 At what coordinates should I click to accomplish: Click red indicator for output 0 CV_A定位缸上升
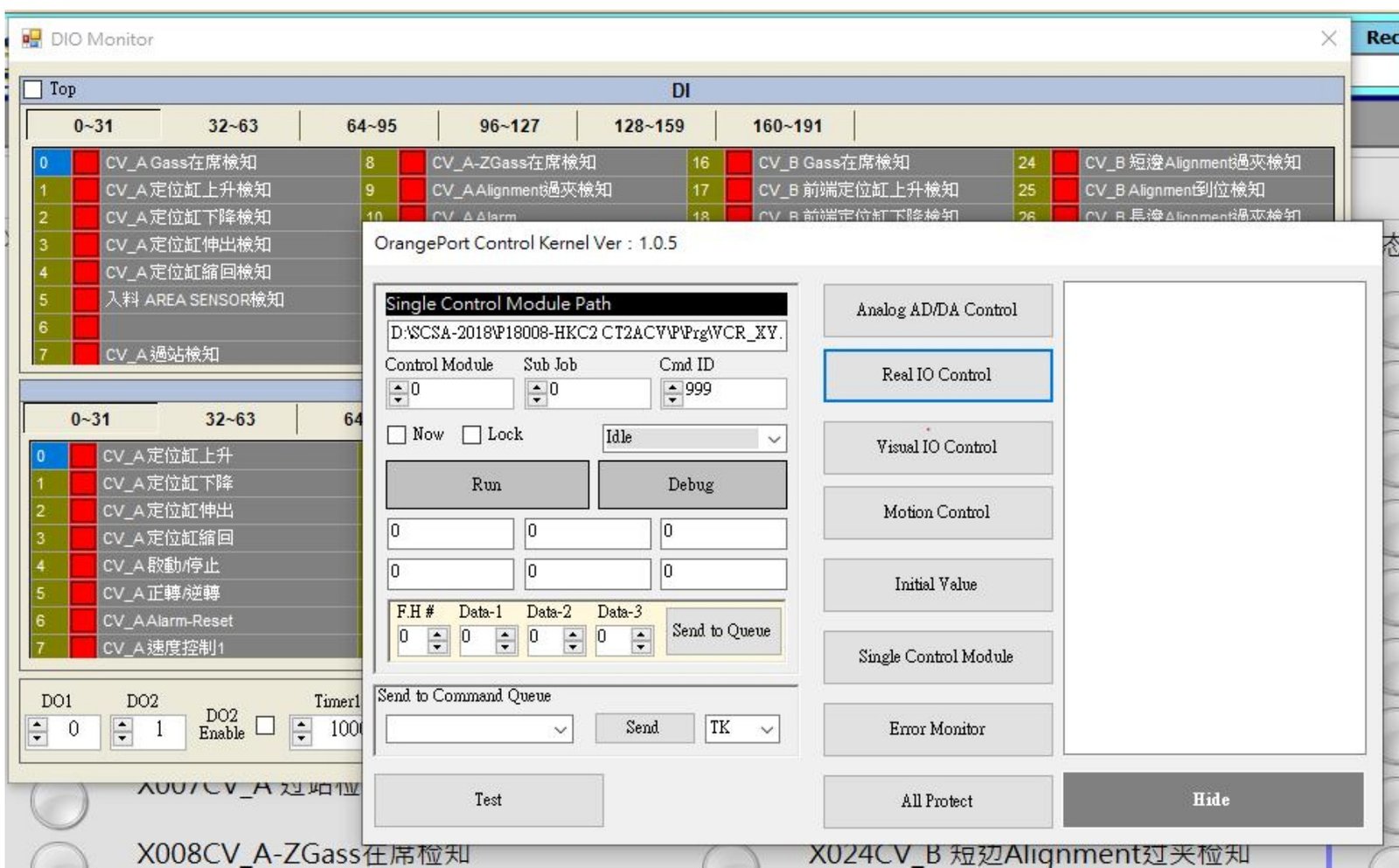(83, 455)
